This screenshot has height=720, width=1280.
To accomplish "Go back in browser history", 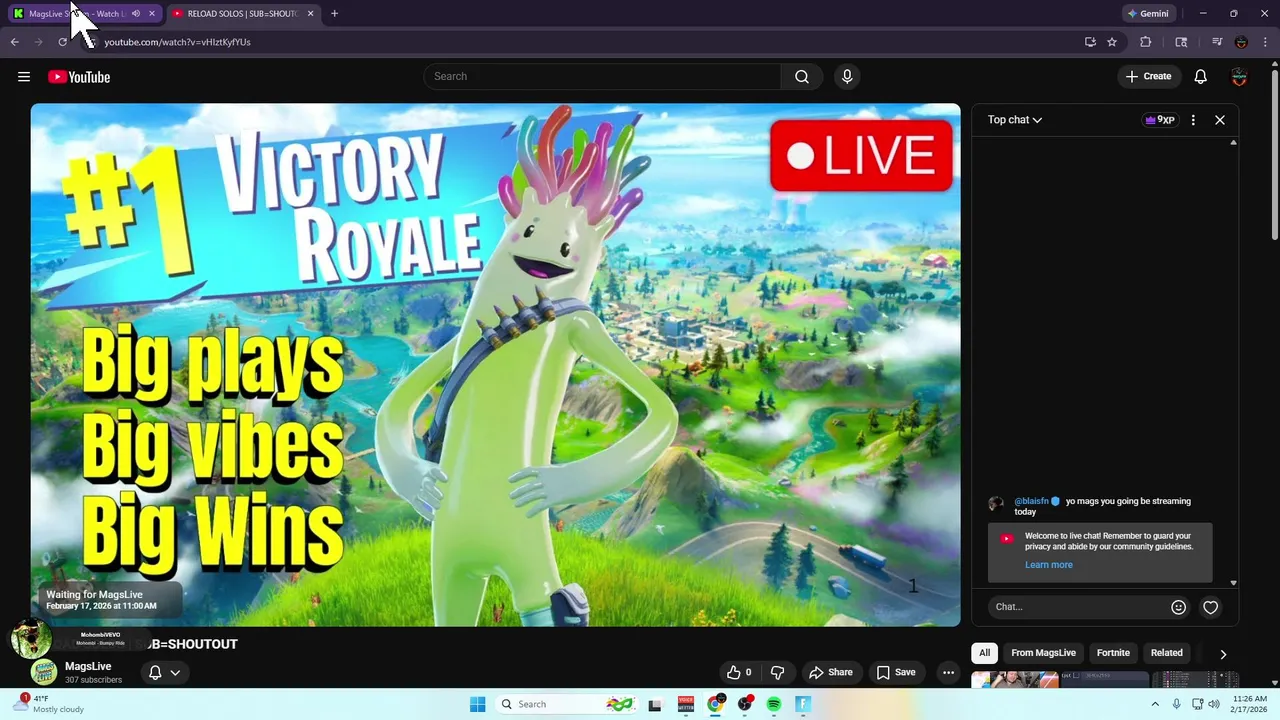I will pos(14,42).
